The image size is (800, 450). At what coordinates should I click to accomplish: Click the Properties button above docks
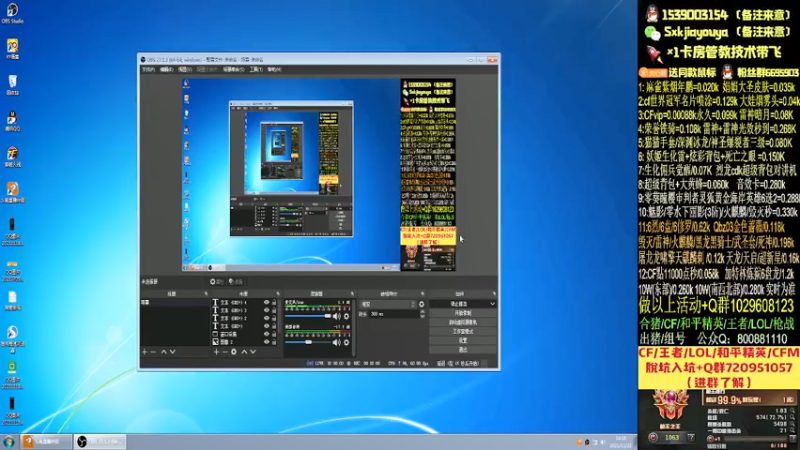pyautogui.click(x=216, y=282)
